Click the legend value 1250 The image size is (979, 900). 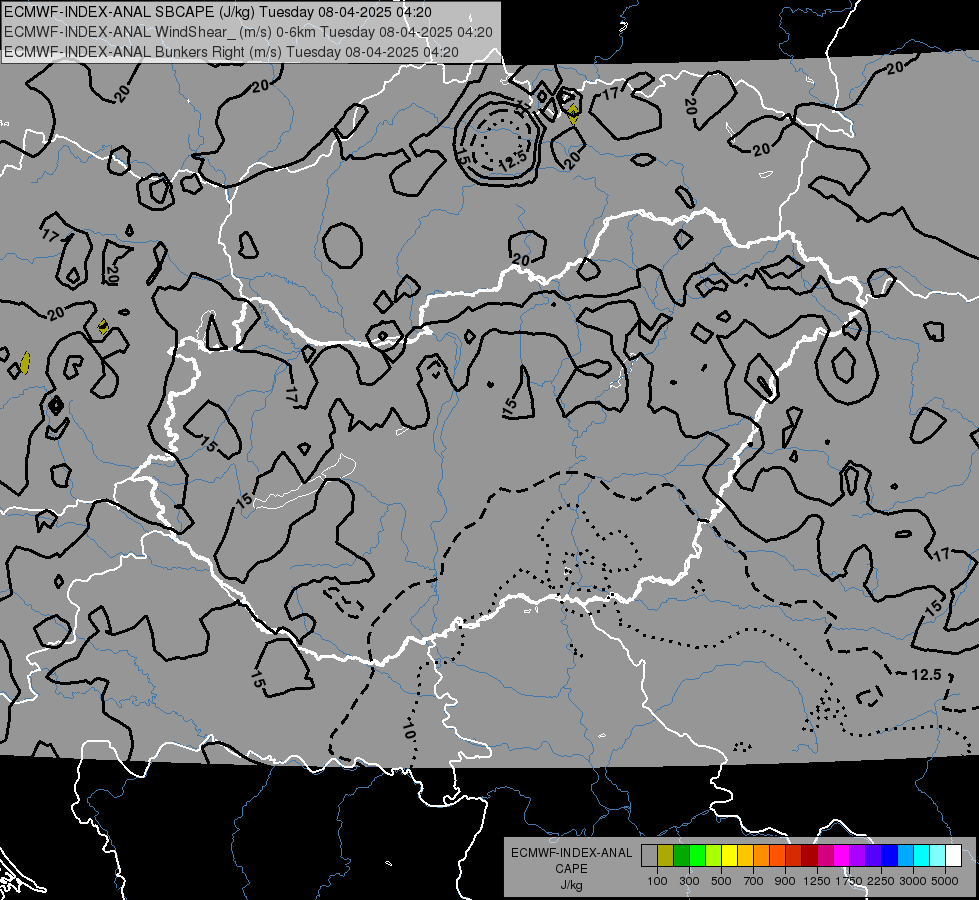[x=817, y=881]
